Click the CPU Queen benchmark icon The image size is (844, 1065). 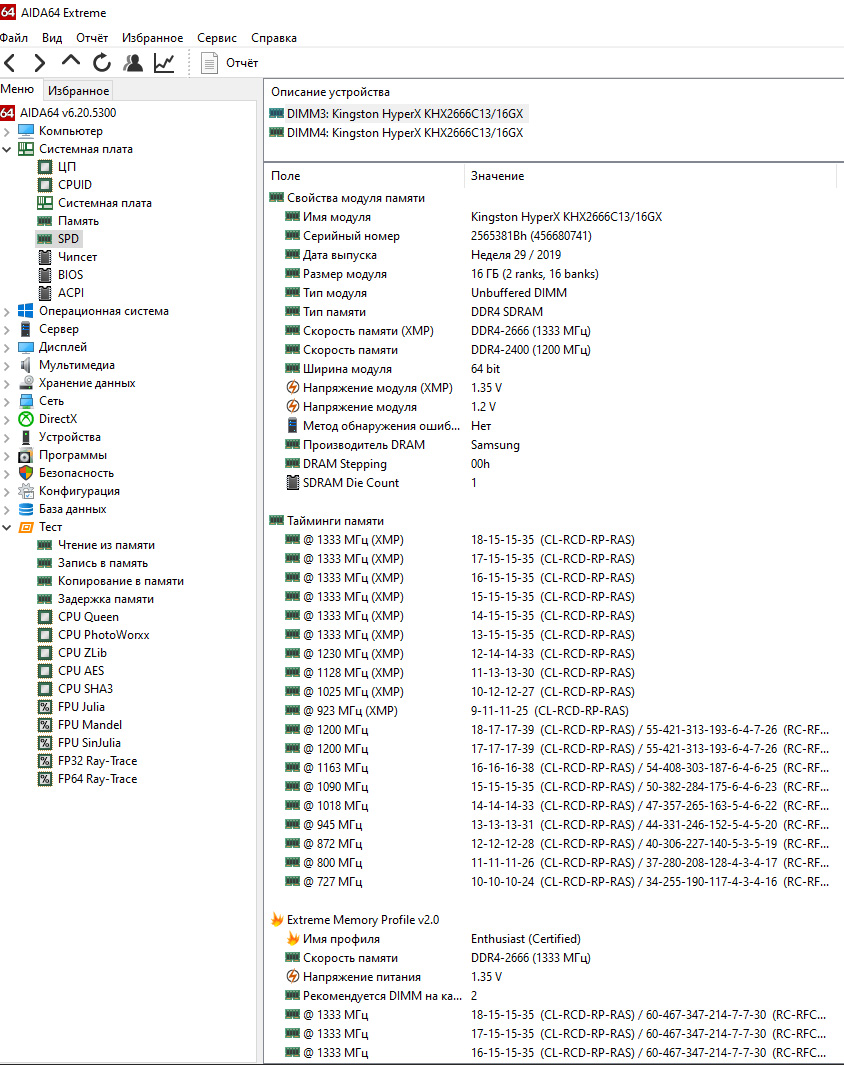tap(45, 617)
